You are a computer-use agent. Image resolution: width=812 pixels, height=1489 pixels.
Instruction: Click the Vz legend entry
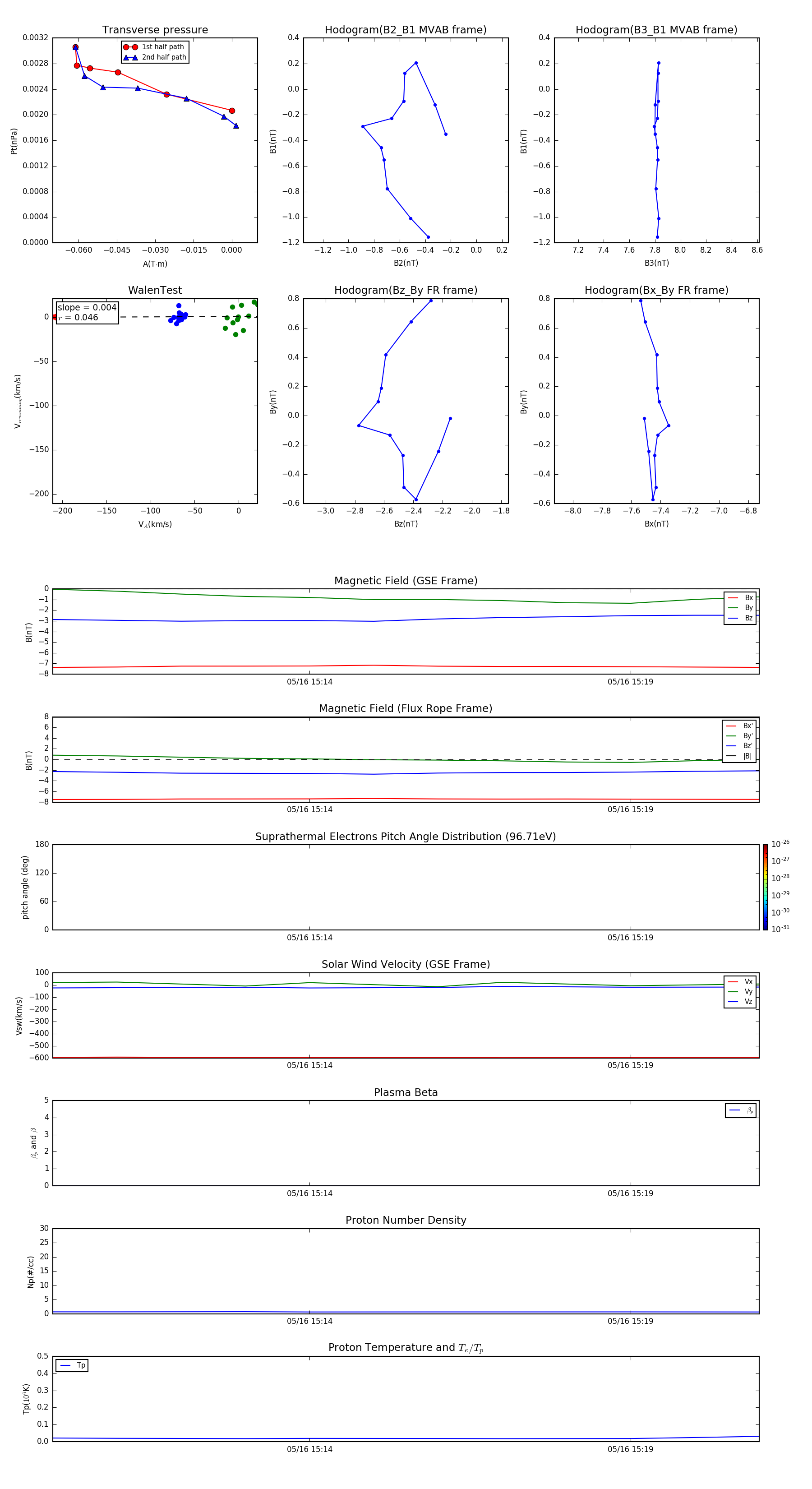pos(740,1002)
